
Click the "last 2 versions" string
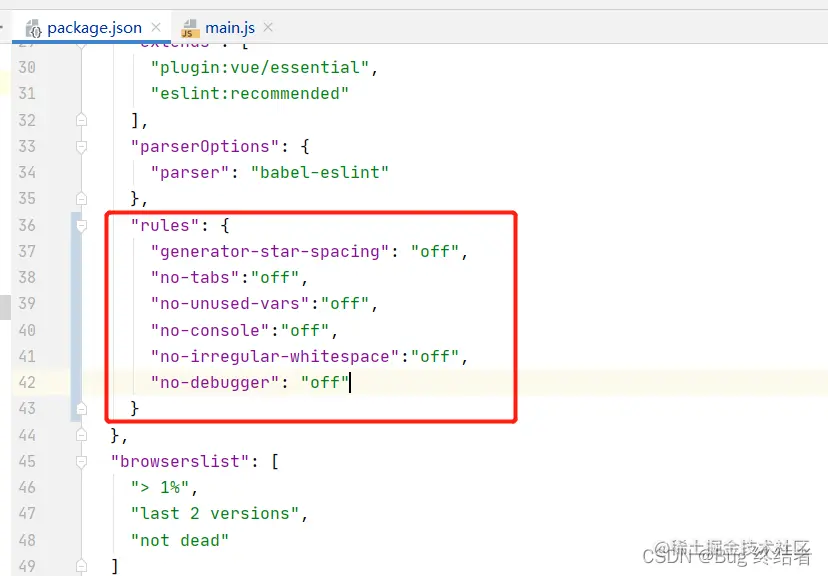click(215, 513)
